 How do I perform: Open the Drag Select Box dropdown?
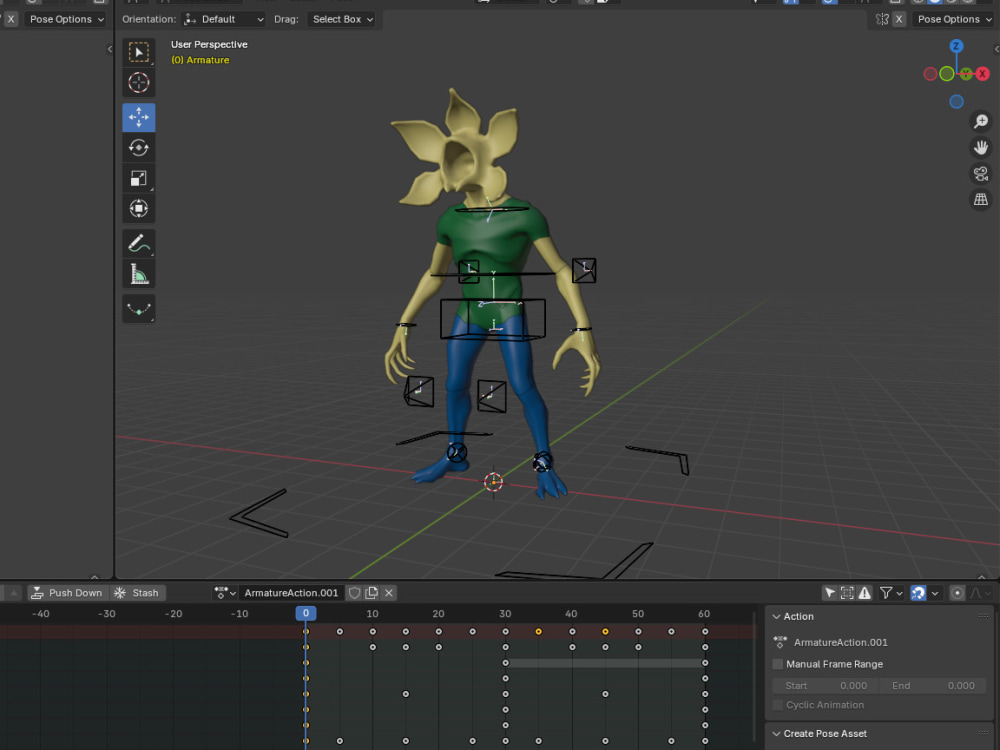342,19
